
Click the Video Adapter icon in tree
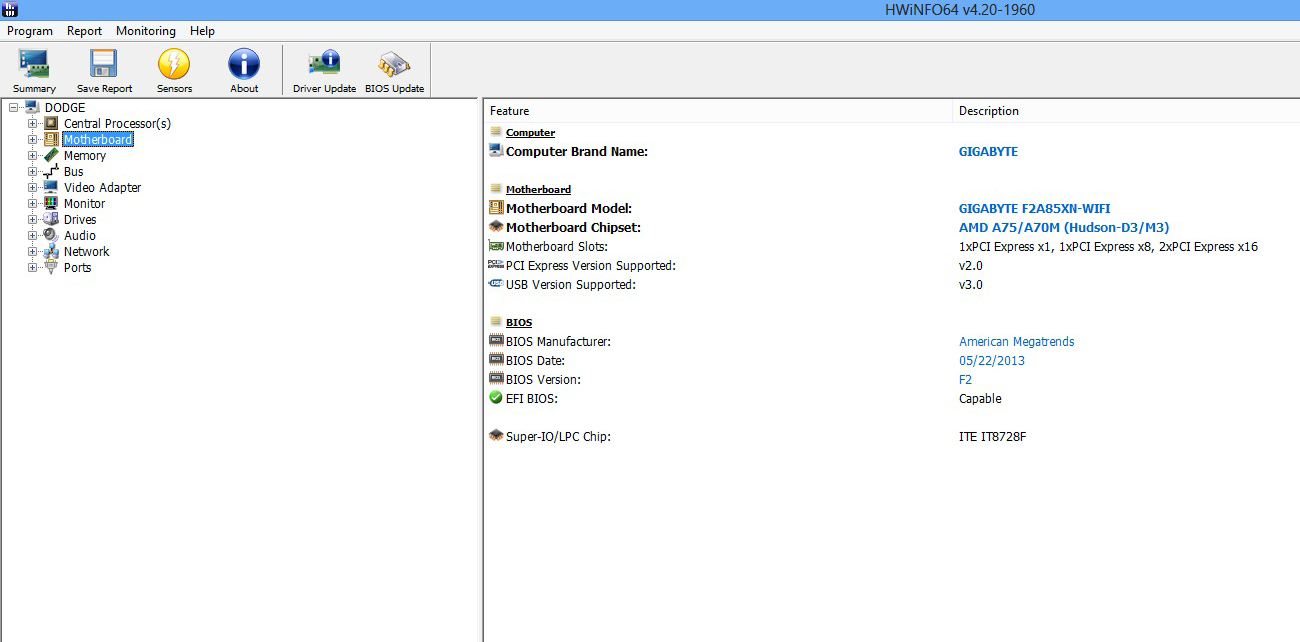point(52,187)
